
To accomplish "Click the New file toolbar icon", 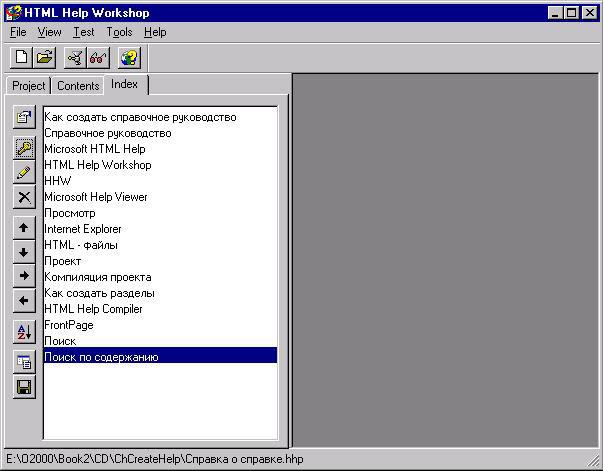I will click(21, 58).
